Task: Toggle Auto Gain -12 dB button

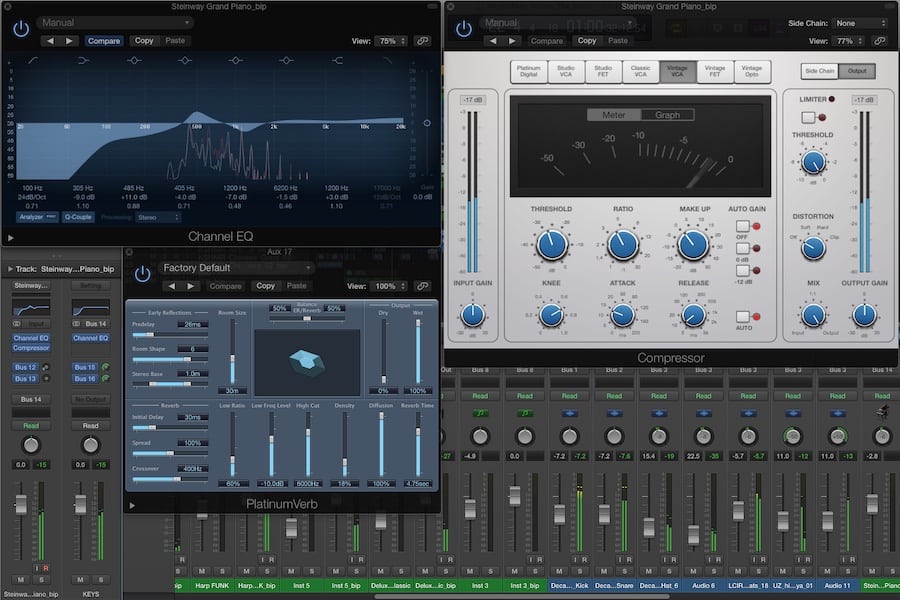Action: pos(743,270)
